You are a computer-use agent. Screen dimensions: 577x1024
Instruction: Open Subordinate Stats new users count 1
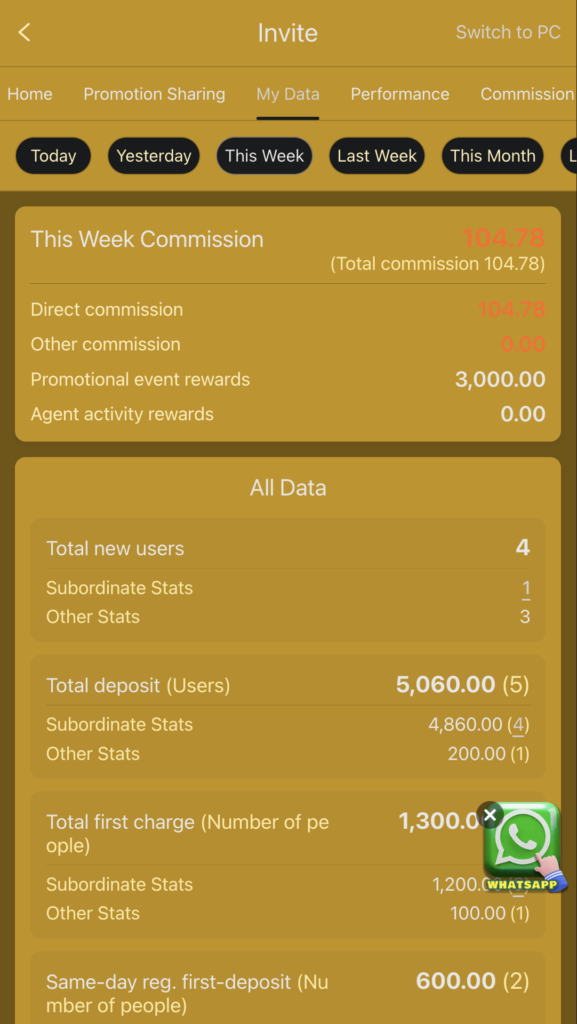[x=525, y=588]
